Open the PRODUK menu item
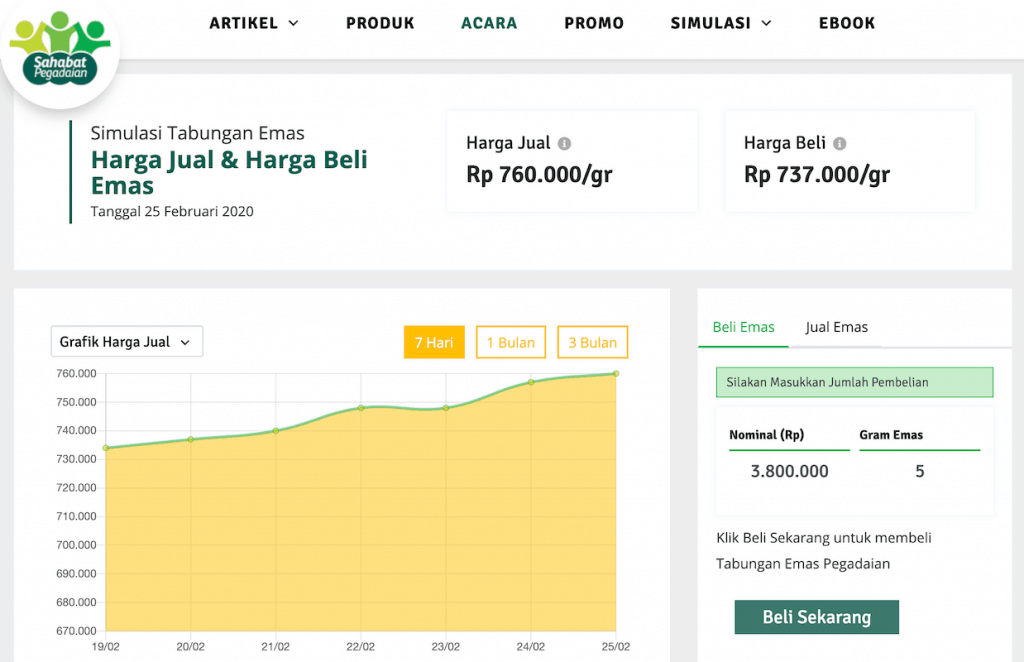The width and height of the screenshot is (1024, 662). click(x=380, y=23)
